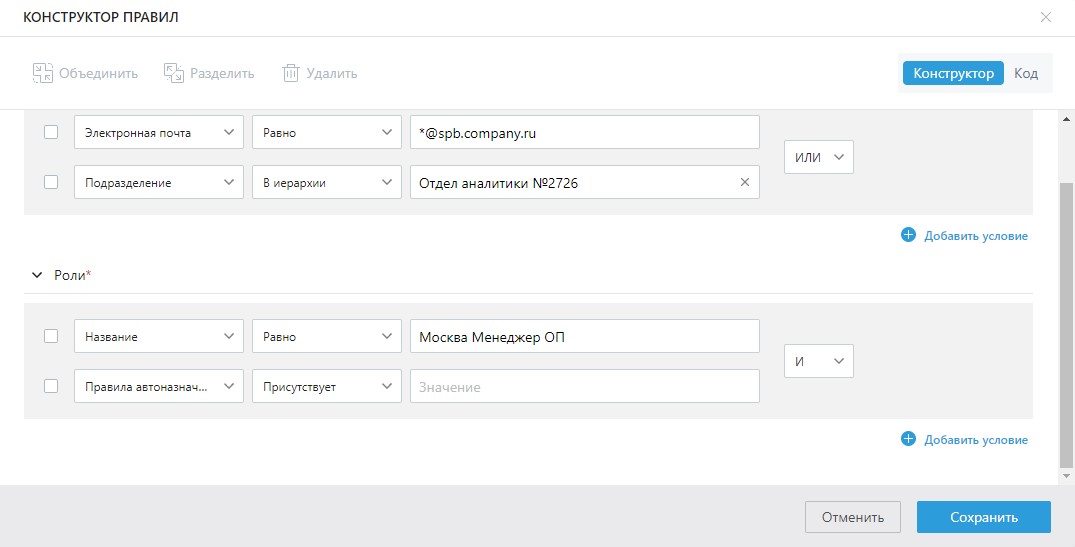Switch to the Конструктор tab

click(x=953, y=73)
